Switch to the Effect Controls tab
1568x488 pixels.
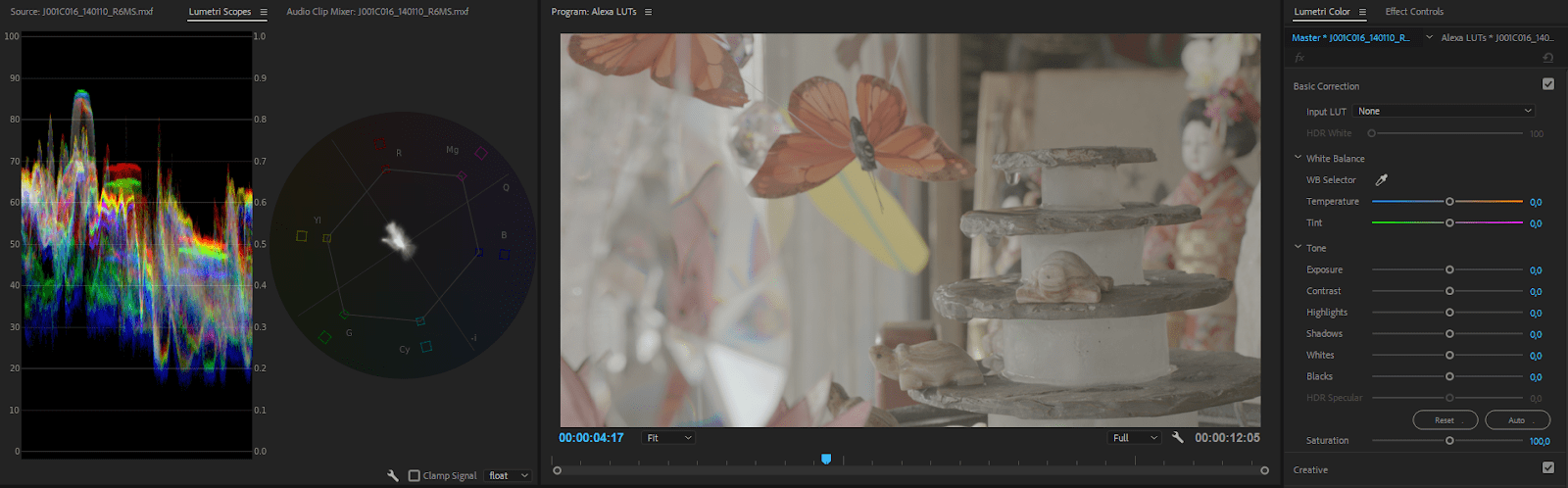(x=1414, y=12)
